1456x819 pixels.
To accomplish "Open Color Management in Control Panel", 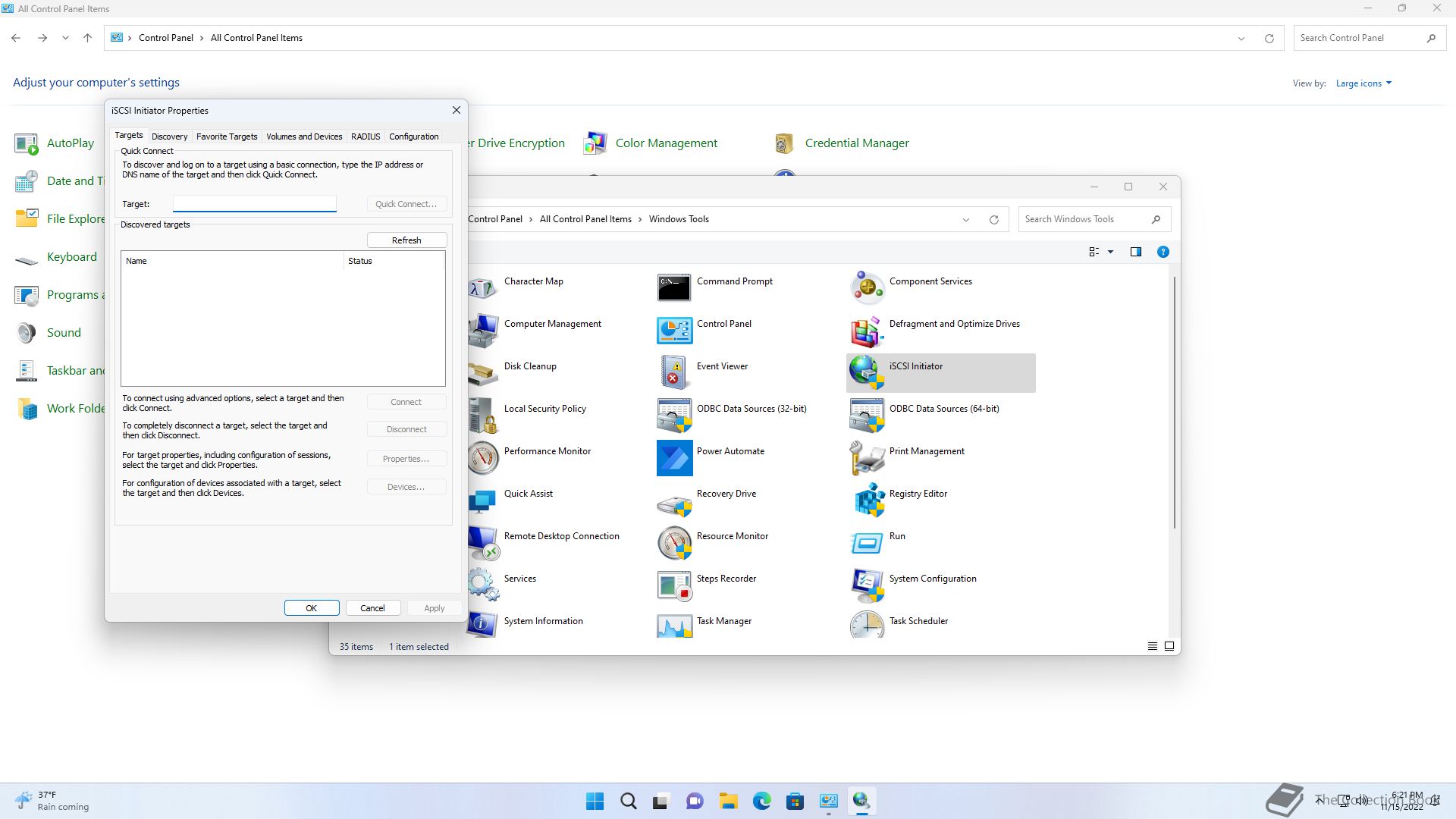I will [x=651, y=143].
